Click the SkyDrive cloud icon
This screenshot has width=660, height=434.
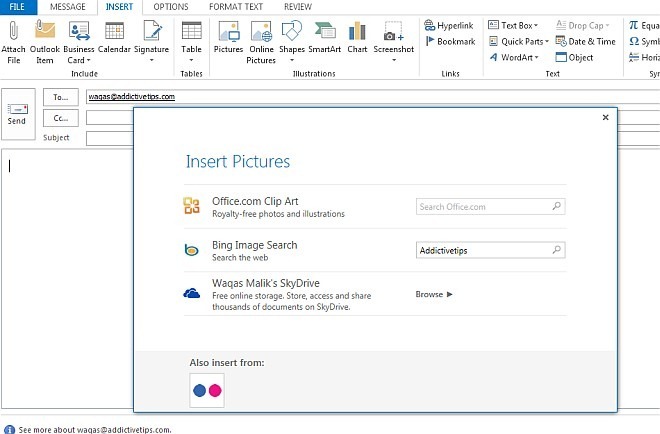[x=192, y=293]
